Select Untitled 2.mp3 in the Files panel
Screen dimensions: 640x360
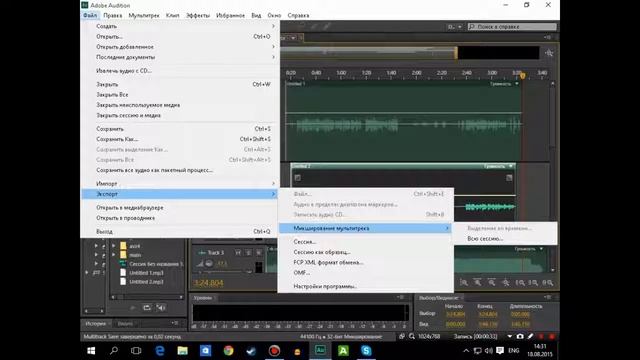pyautogui.click(x=146, y=282)
